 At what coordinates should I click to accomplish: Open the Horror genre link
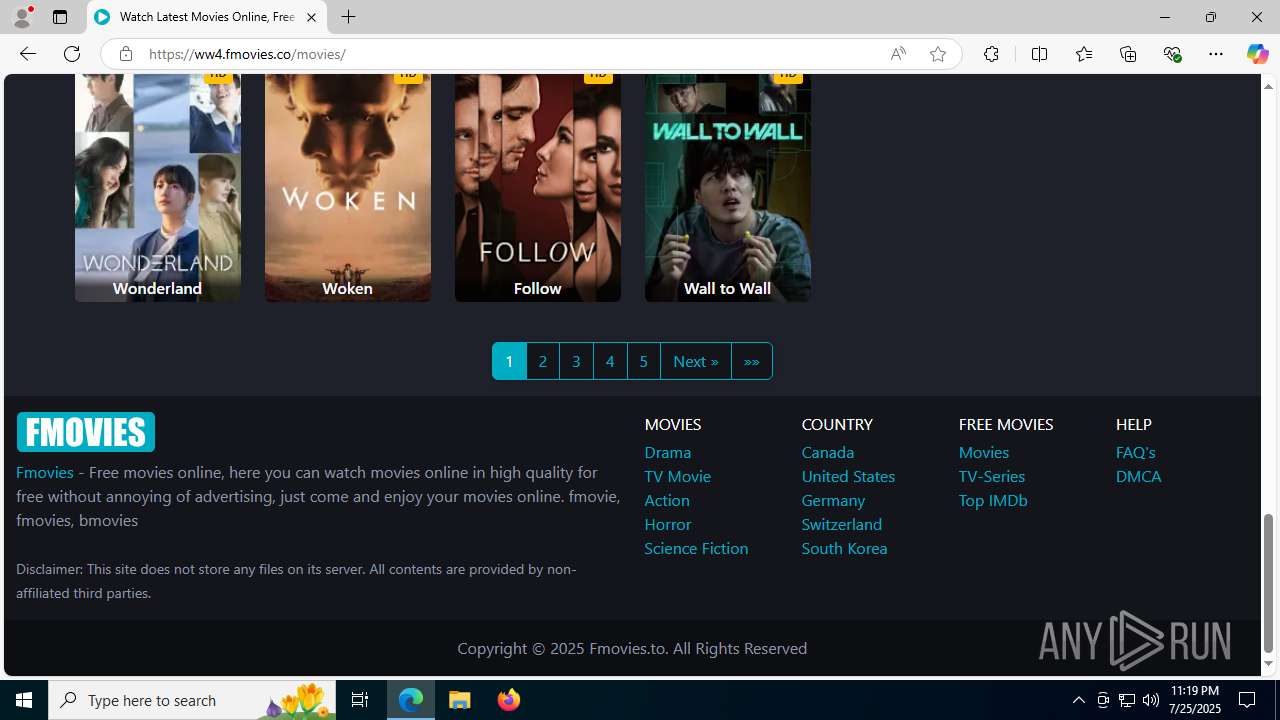(x=667, y=524)
